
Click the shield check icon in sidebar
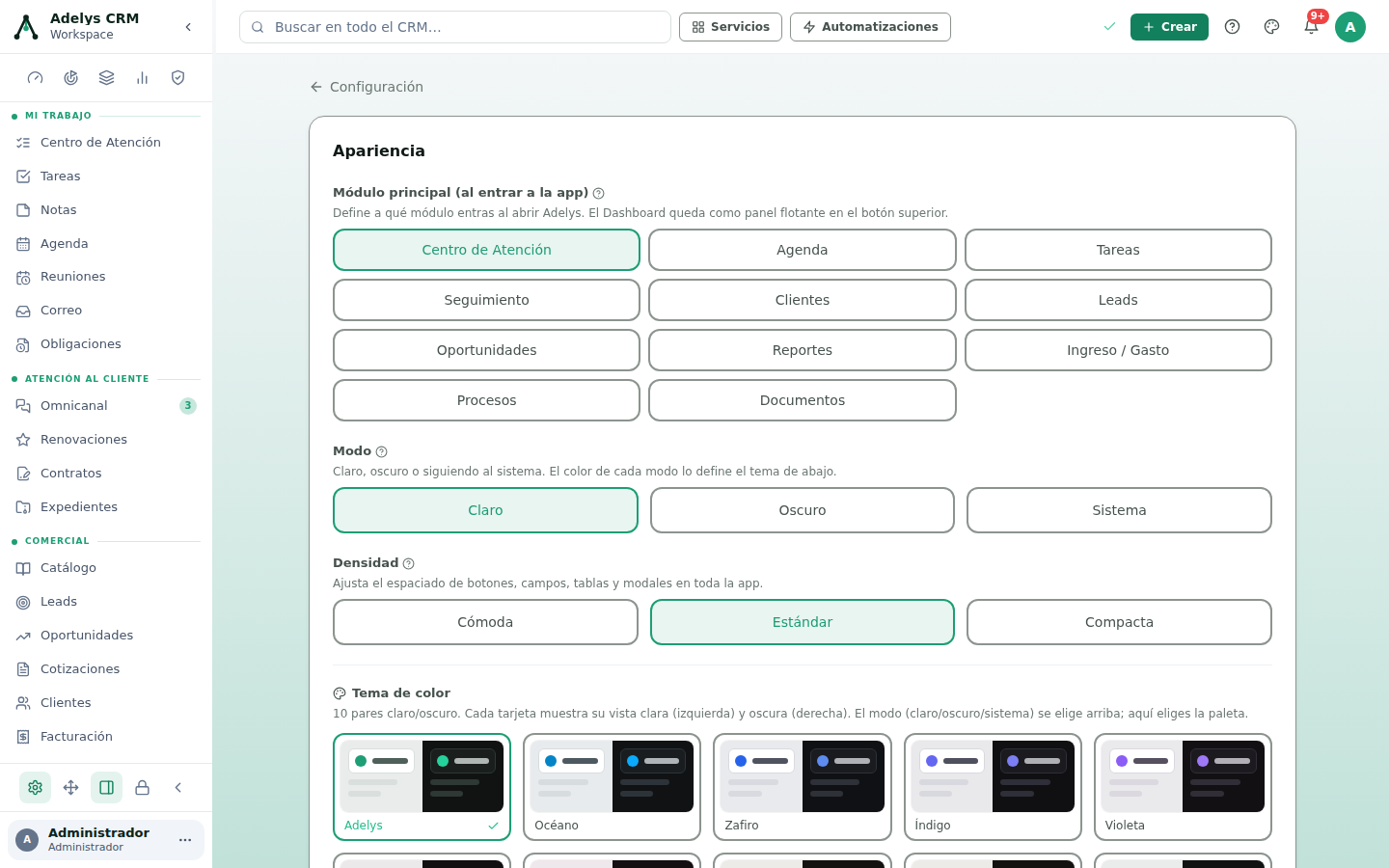click(178, 78)
